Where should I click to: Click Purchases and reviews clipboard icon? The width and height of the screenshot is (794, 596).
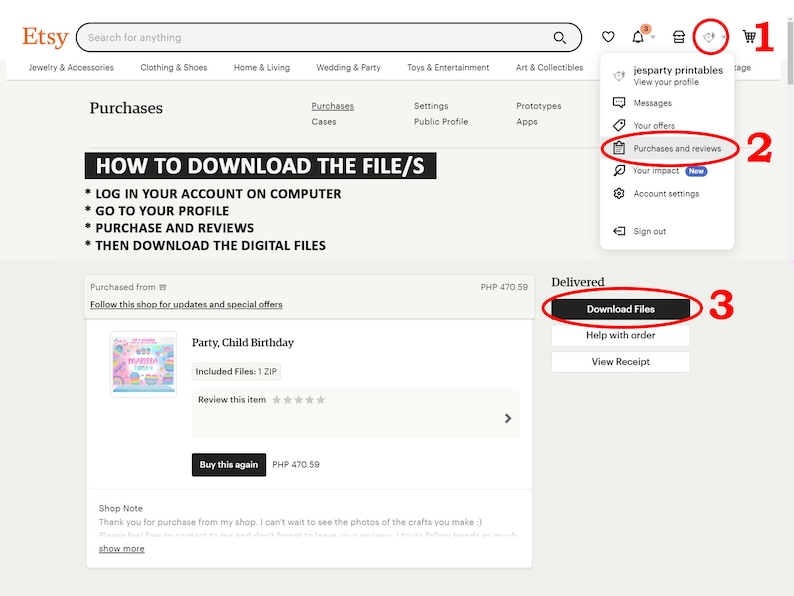point(619,148)
